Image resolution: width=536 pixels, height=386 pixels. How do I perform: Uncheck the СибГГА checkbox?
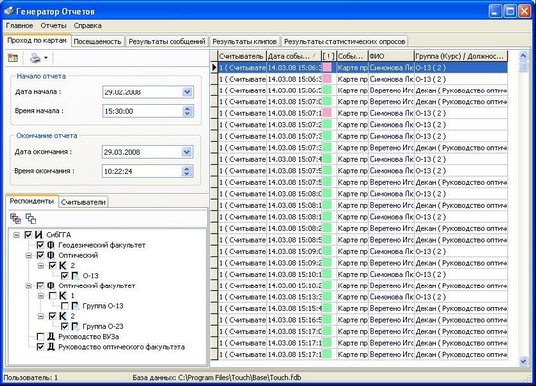tap(28, 235)
